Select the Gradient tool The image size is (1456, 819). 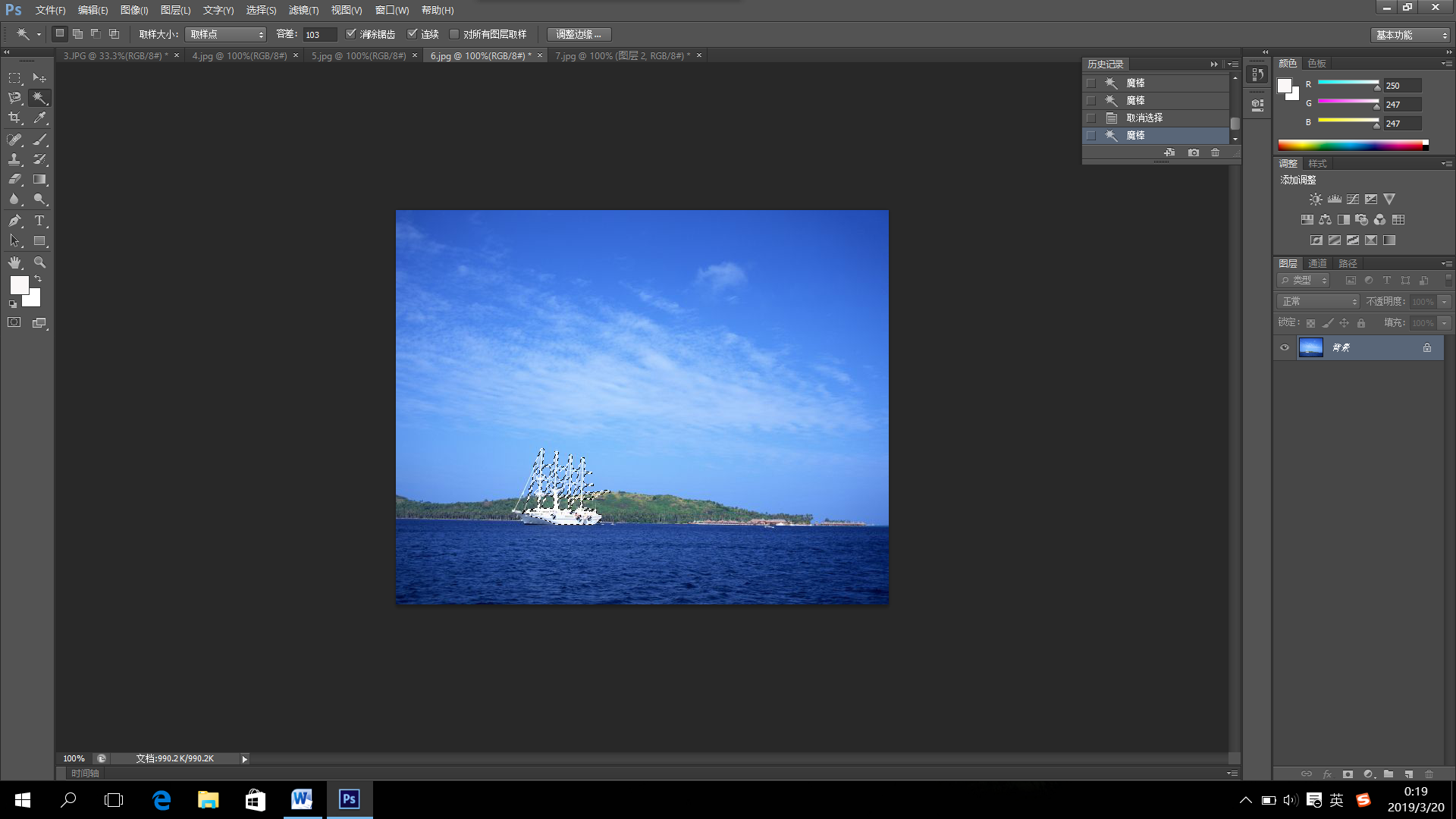click(39, 180)
